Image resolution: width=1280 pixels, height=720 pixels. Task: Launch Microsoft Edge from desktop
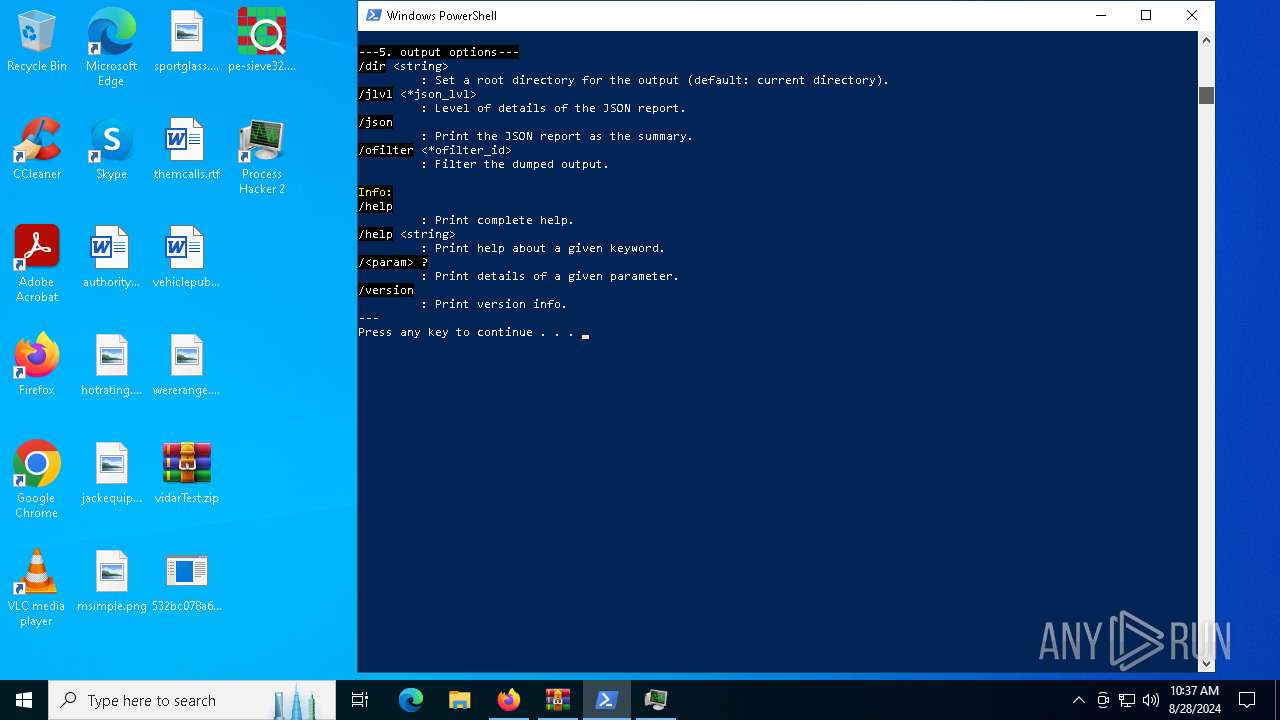(111, 47)
